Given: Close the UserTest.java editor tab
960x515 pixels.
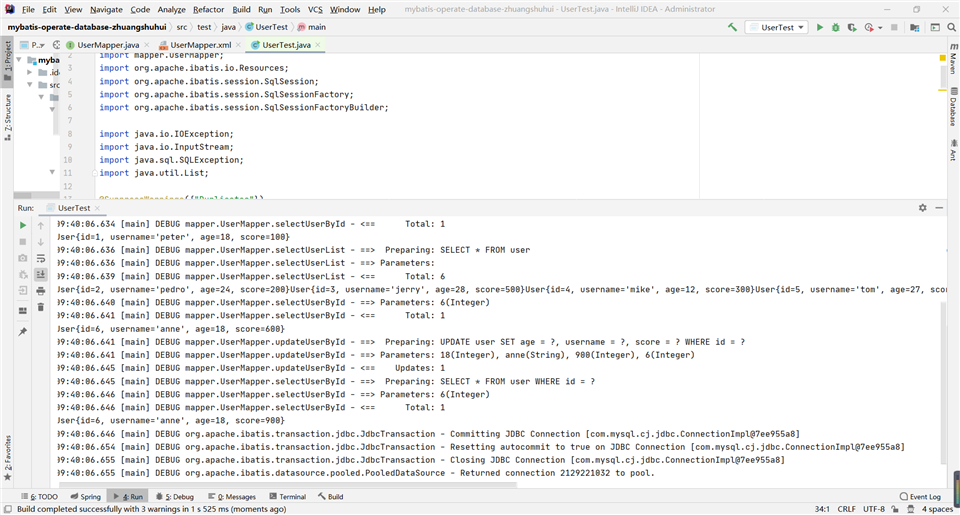Looking at the screenshot, I should click(x=318, y=45).
